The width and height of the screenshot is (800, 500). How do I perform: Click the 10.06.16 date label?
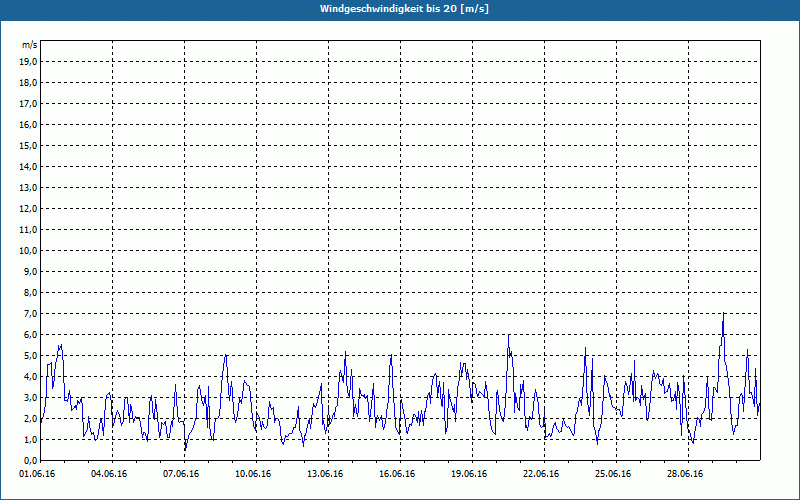click(253, 474)
